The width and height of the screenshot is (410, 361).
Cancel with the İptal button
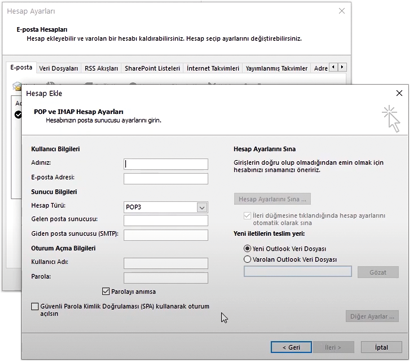click(381, 347)
